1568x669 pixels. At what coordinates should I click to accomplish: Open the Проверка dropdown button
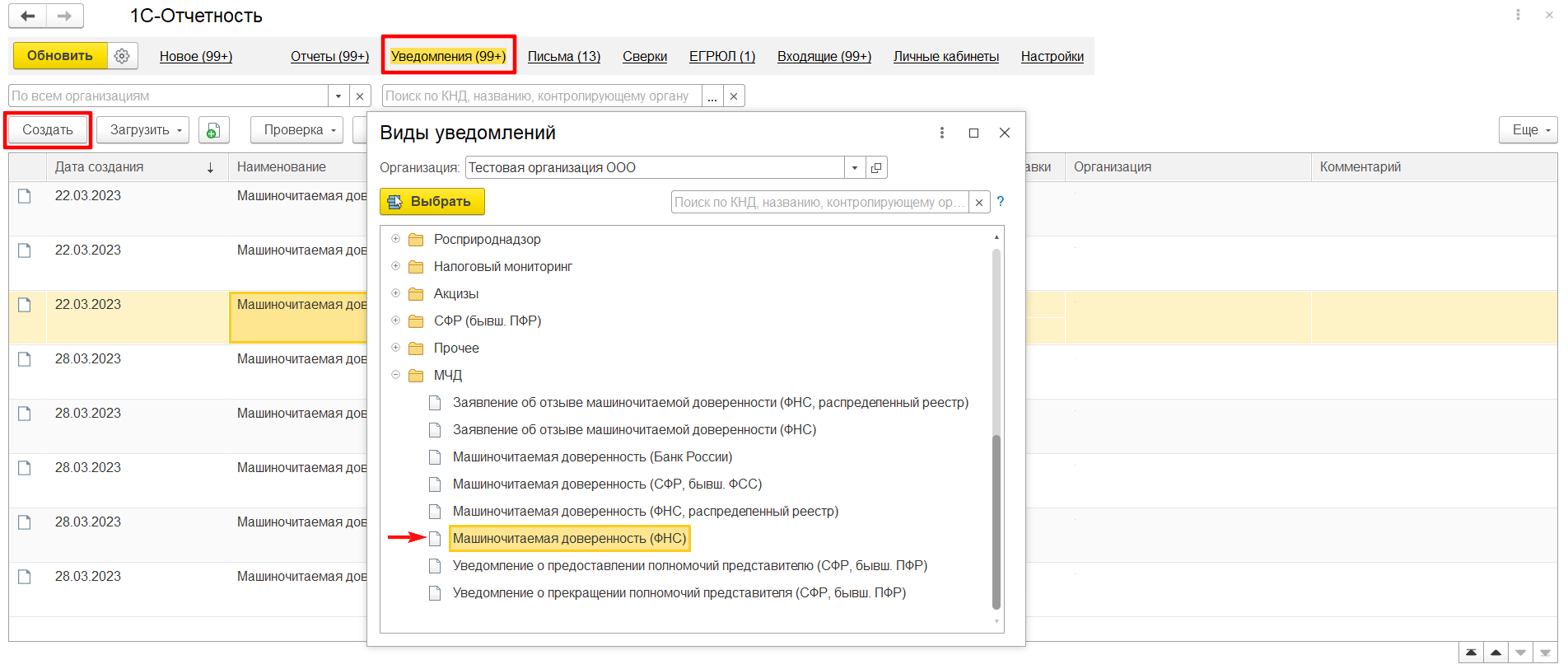(296, 130)
